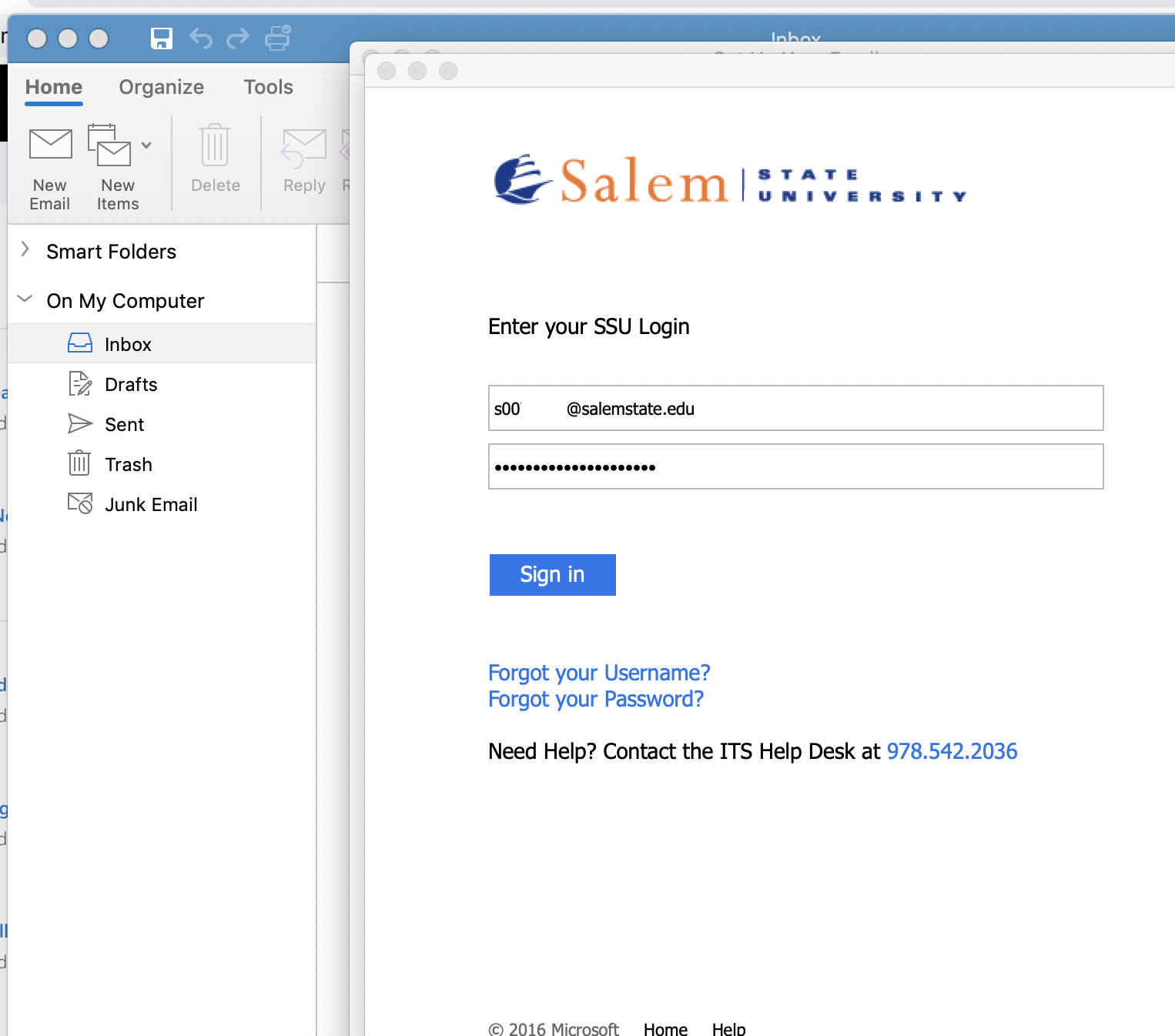The height and width of the screenshot is (1036, 1175).
Task: Close the sign-in dialog window
Action: point(387,71)
